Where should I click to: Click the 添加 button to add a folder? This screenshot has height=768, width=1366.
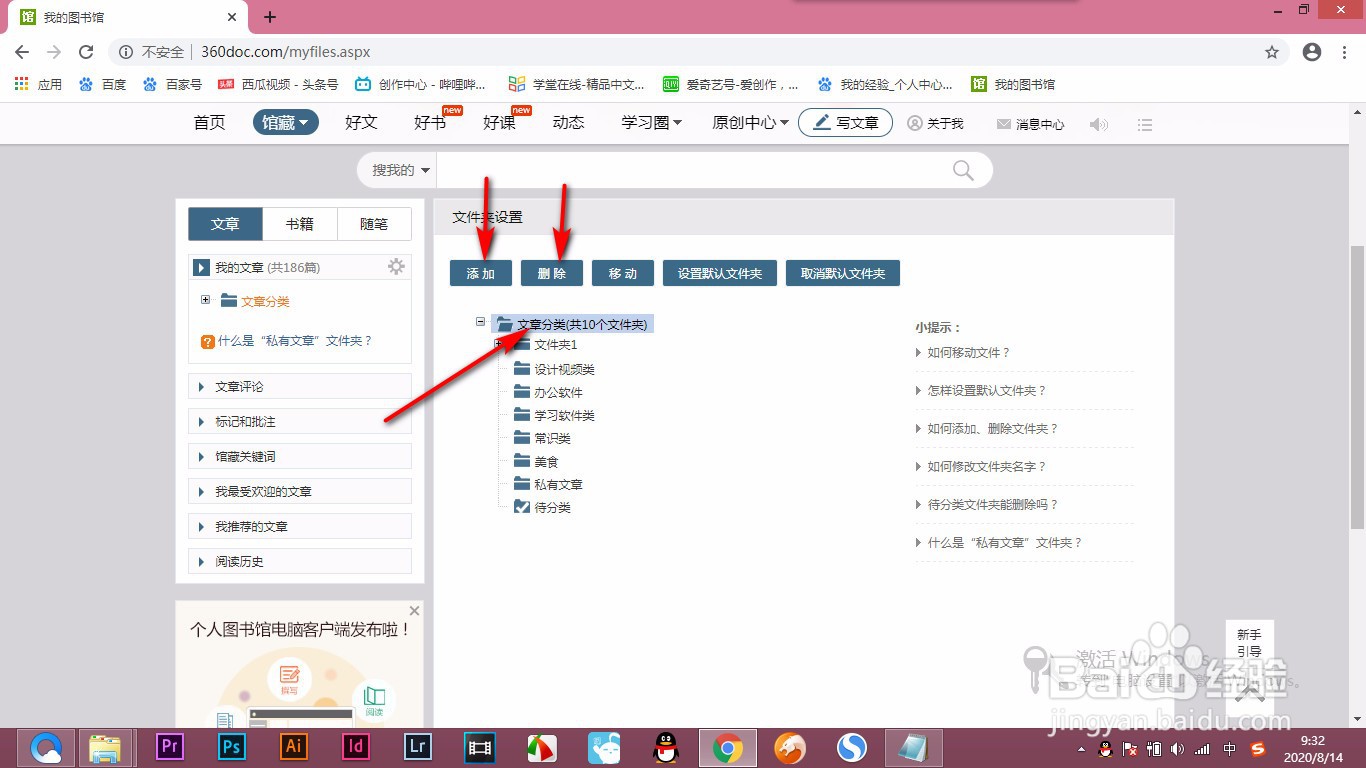[481, 272]
